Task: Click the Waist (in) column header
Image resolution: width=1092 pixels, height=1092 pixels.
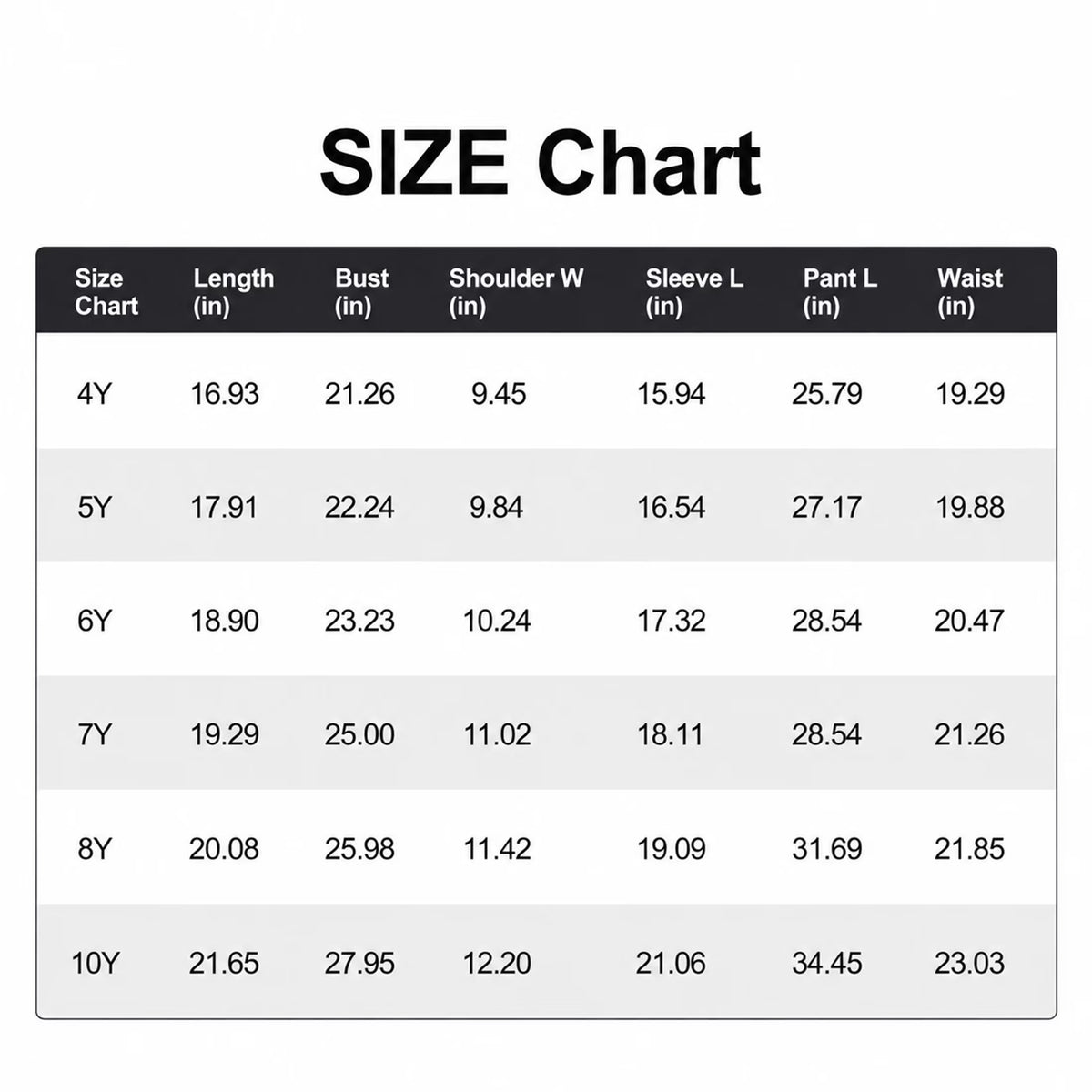Action: pos(970,292)
